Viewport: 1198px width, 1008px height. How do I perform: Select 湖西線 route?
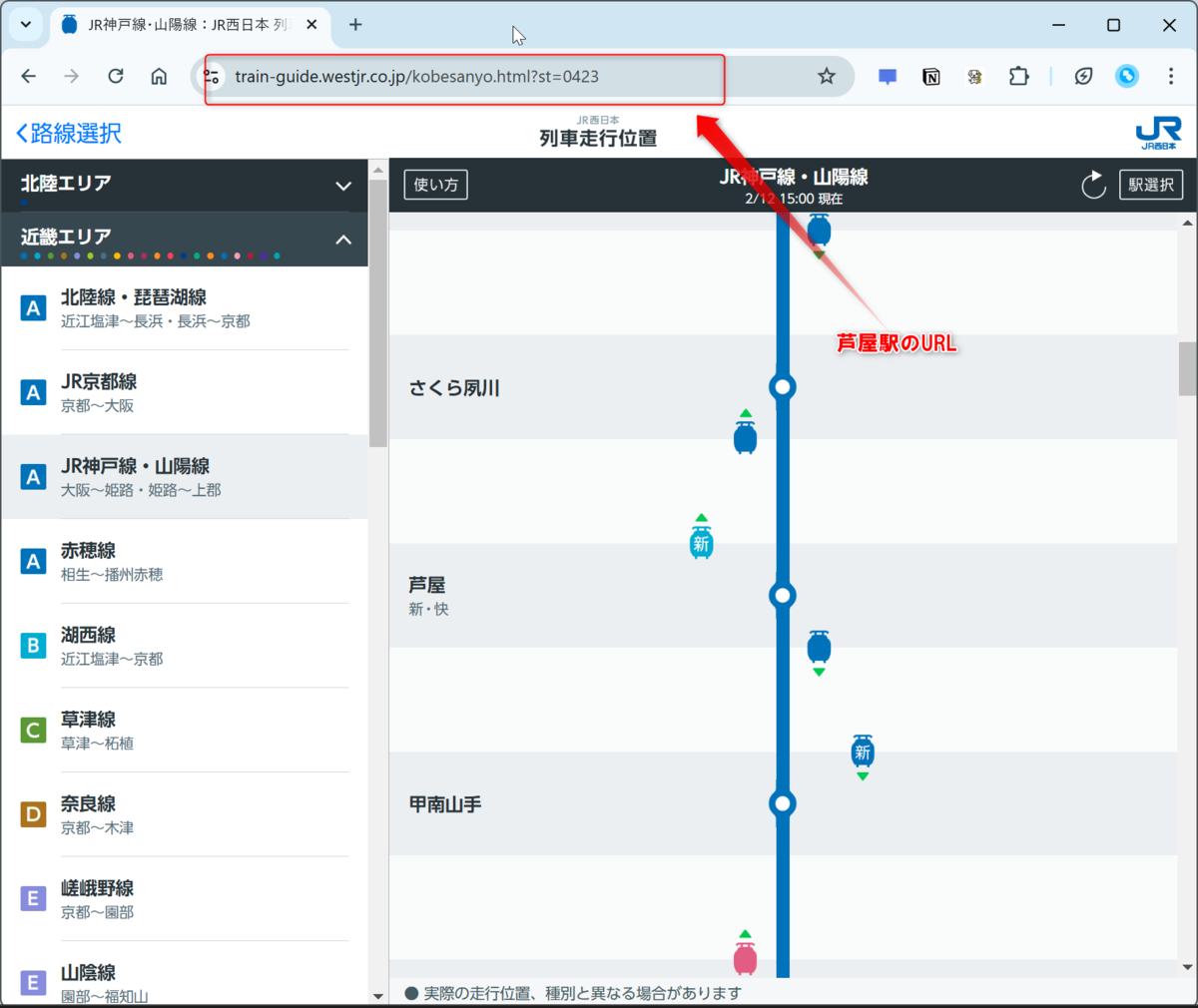(185, 646)
